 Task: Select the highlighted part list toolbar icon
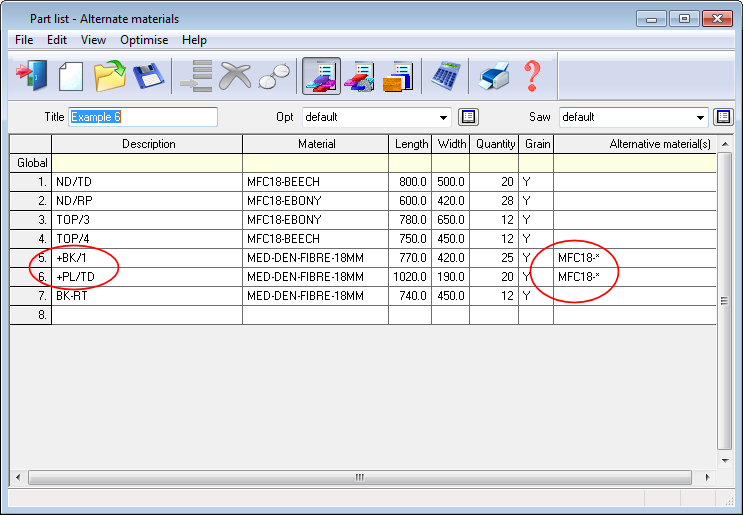[321, 76]
